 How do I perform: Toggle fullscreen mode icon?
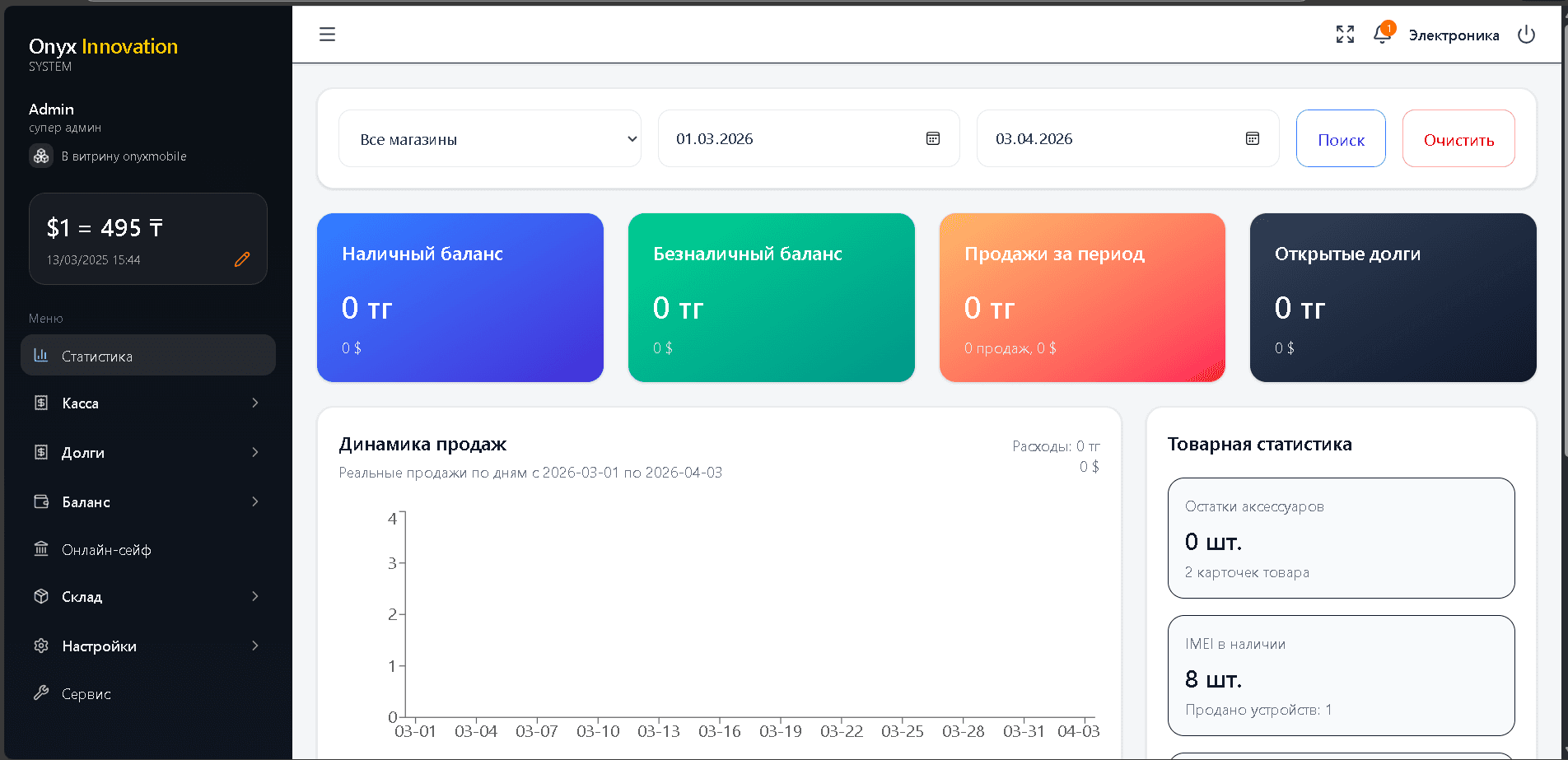[1345, 35]
